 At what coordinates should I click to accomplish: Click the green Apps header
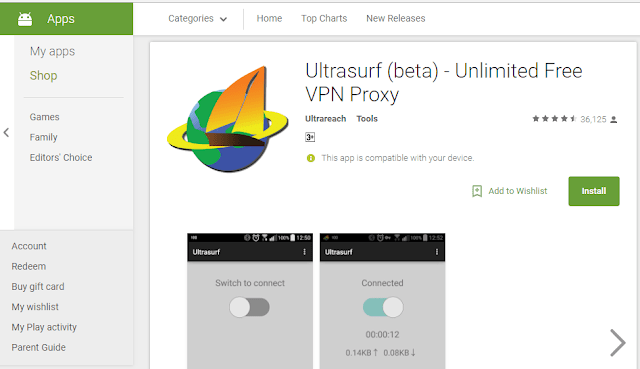point(67,19)
